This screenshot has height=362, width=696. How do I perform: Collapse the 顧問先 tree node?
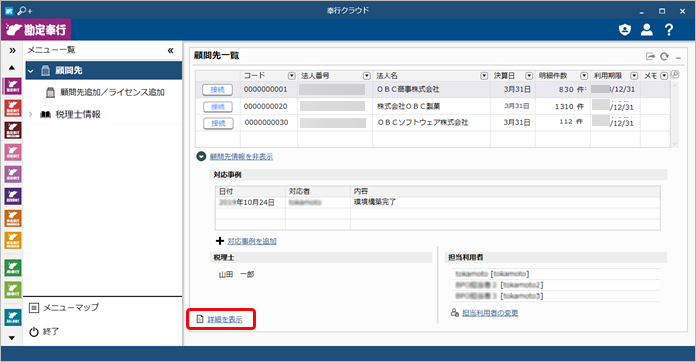coord(31,71)
